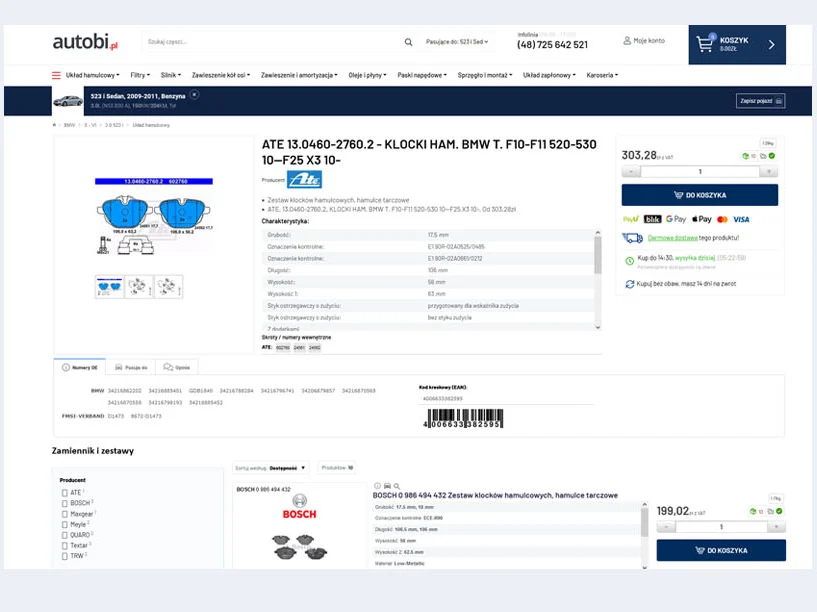The image size is (817, 612).
Task: Click the Moje konto user icon
Action: tap(627, 40)
